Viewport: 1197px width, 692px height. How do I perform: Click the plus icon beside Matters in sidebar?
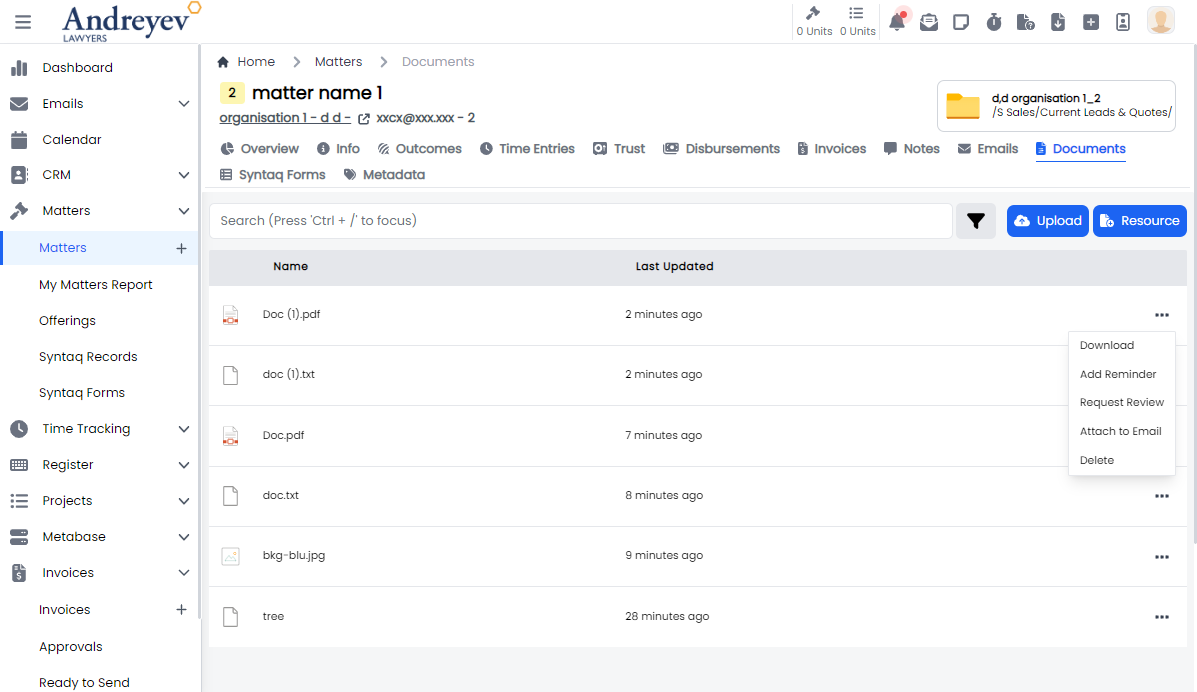point(181,248)
